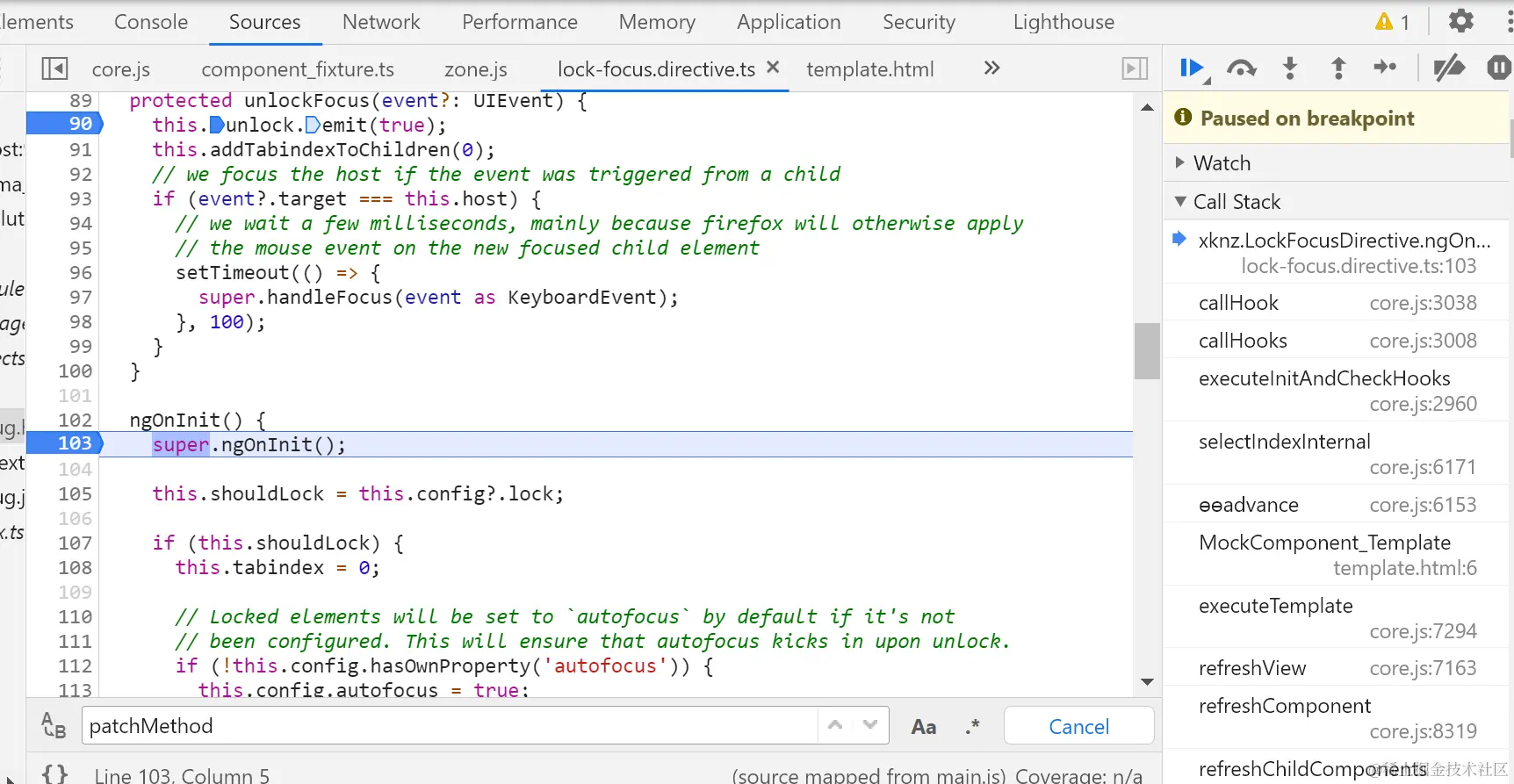Image resolution: width=1514 pixels, height=784 pixels.
Task: Open the Network panel tab
Action: click(381, 22)
